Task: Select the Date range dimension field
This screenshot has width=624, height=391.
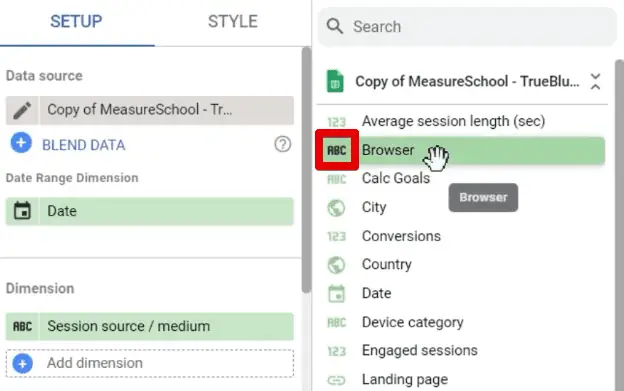Action: click(150, 211)
